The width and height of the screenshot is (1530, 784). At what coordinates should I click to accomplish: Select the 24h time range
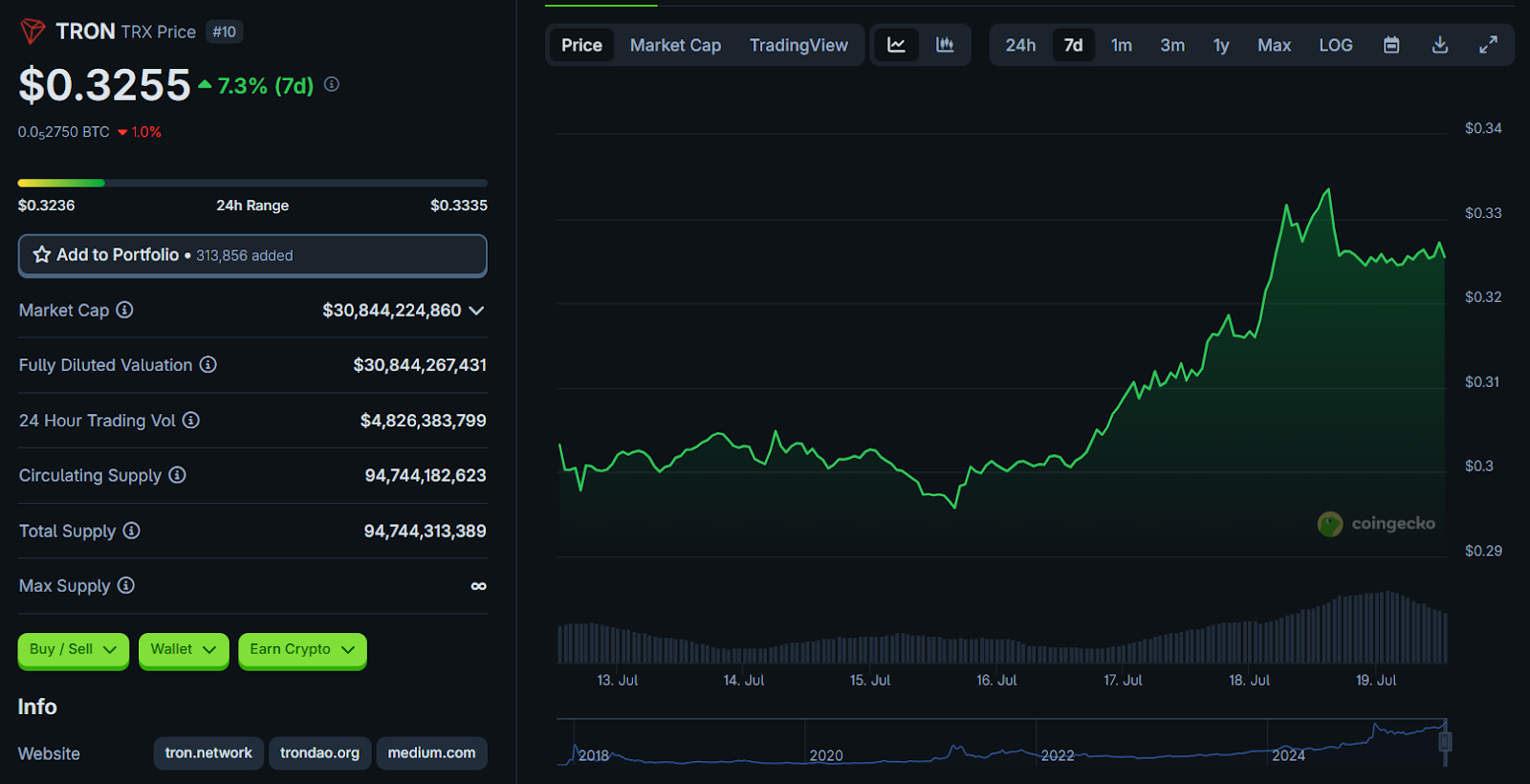tap(1020, 45)
